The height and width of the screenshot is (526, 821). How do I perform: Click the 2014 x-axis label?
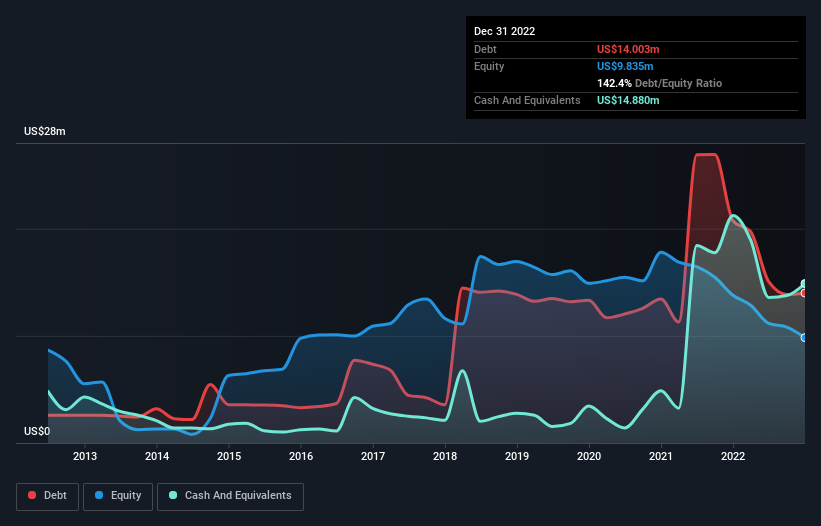pyautogui.click(x=157, y=456)
